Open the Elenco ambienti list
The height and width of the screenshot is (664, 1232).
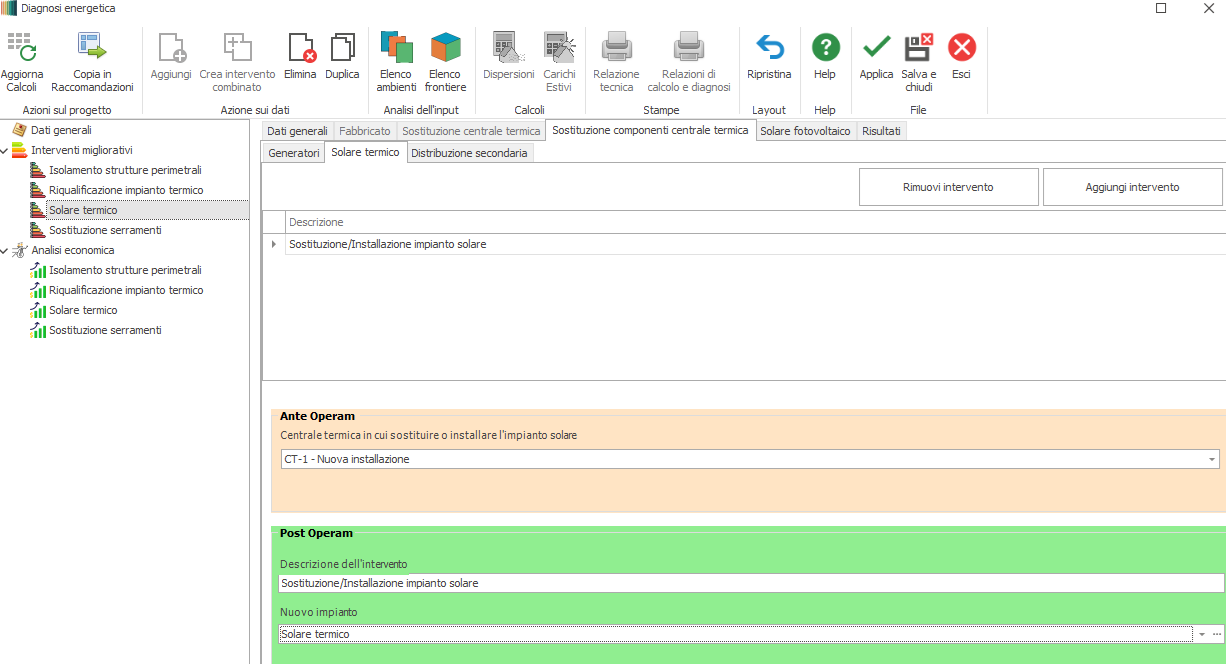click(396, 48)
